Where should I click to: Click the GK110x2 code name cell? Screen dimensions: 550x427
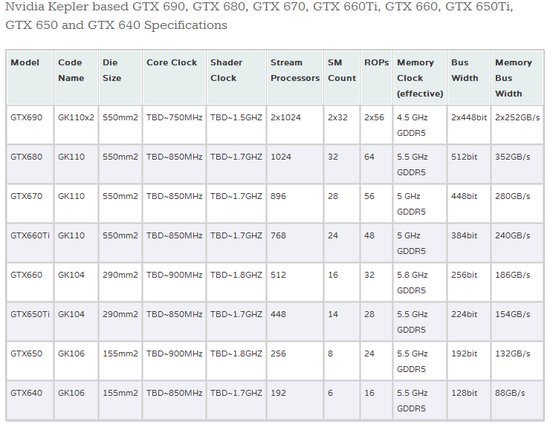point(76,125)
